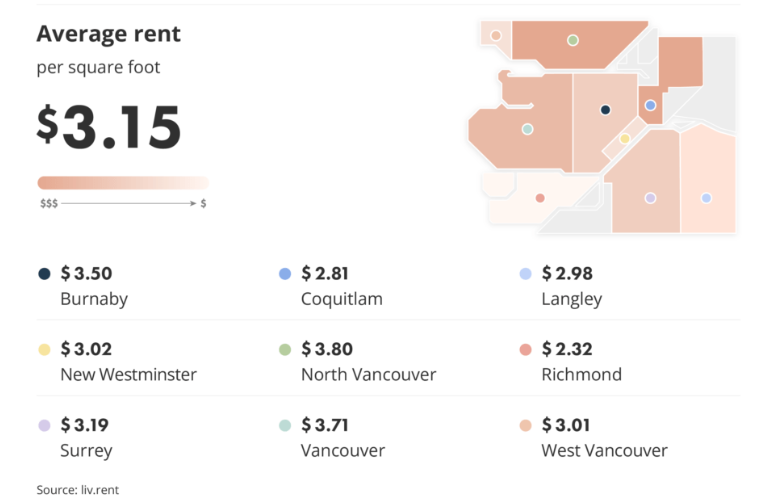This screenshot has height=502, width=768.
Task: Click the Average rent heading
Action: point(108,34)
